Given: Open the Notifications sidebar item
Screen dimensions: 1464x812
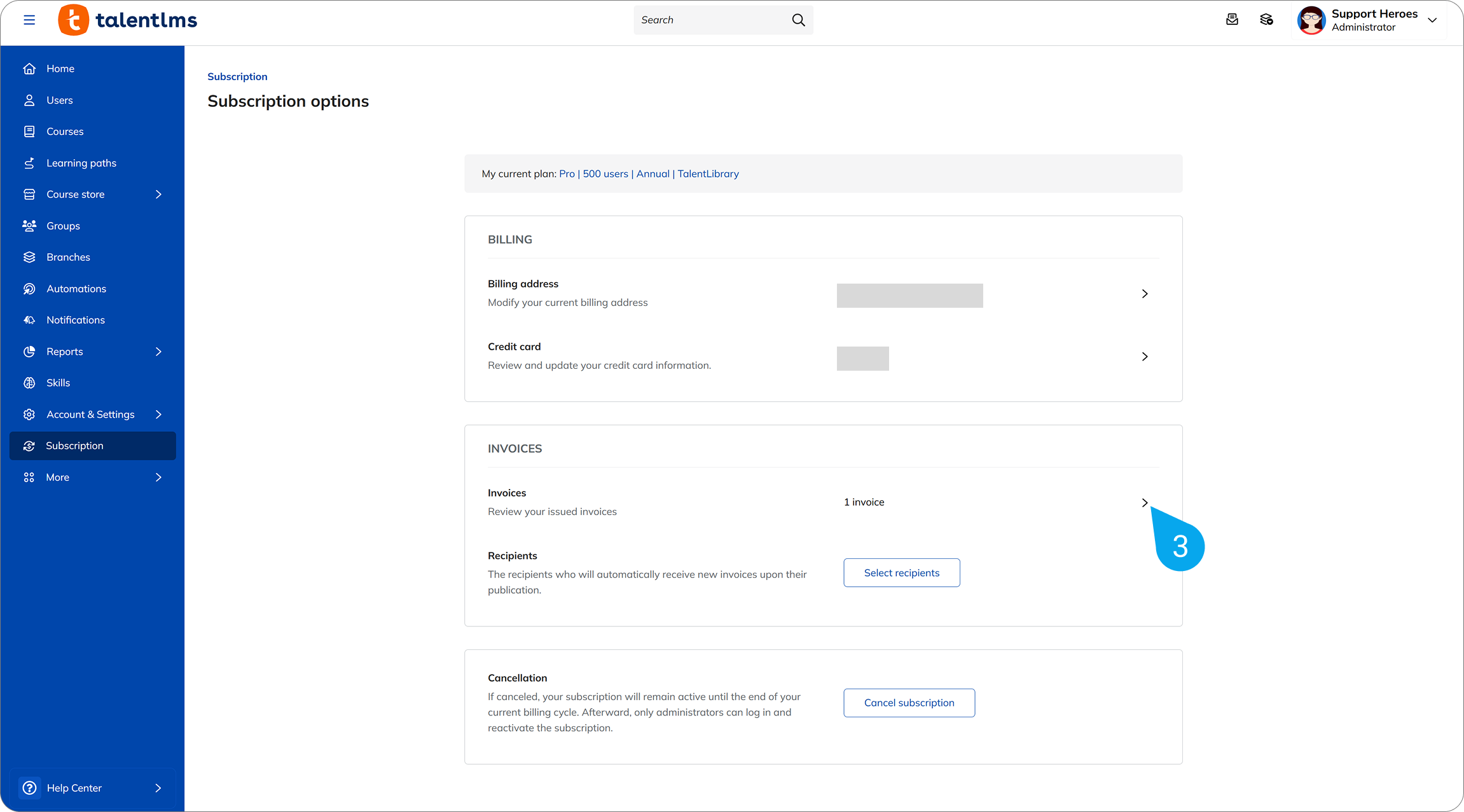Looking at the screenshot, I should (x=75, y=320).
